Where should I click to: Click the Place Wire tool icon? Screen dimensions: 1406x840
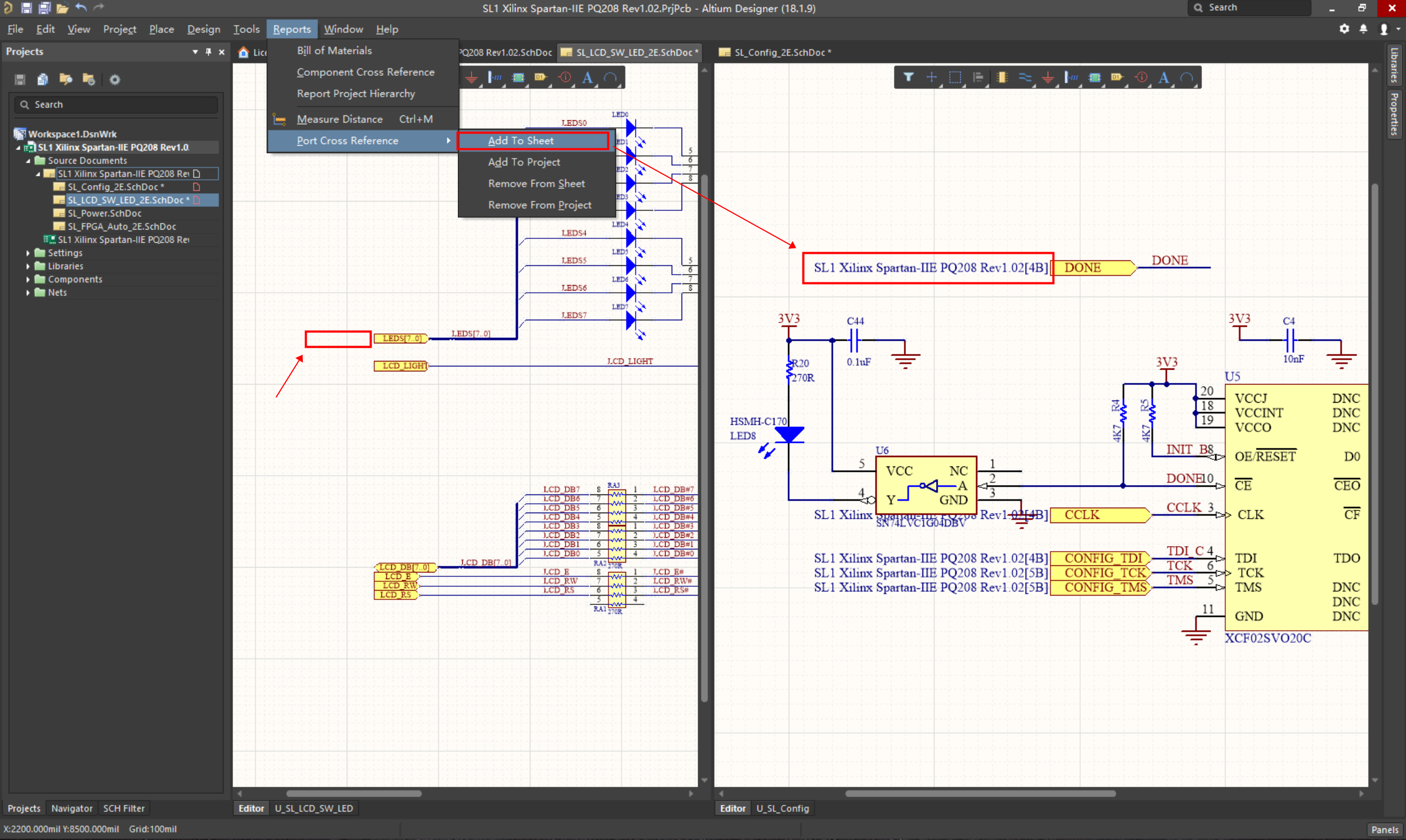tap(1025, 77)
